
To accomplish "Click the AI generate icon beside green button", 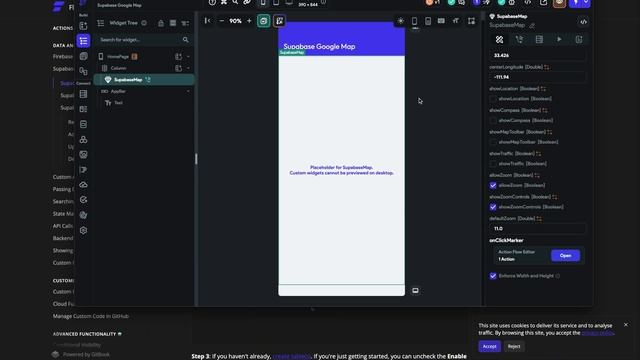I will click(x=279, y=21).
